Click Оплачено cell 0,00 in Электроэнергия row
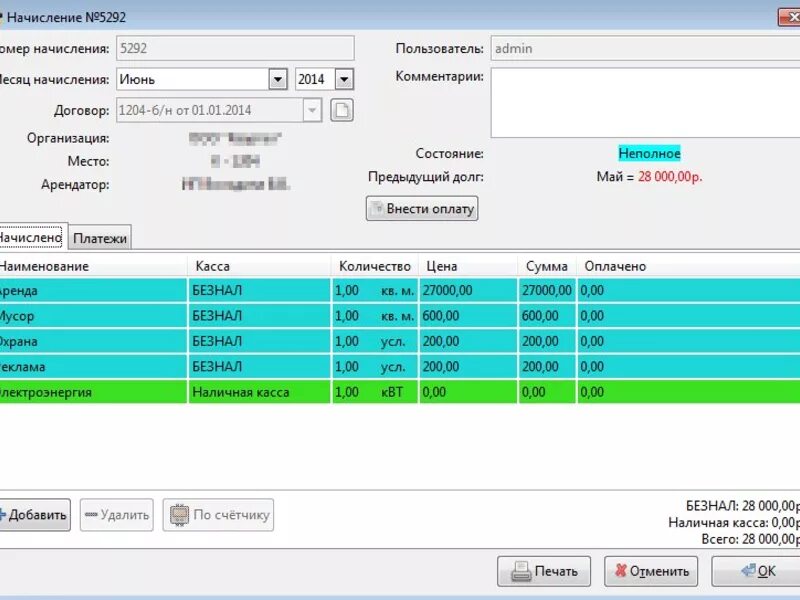Image resolution: width=800 pixels, height=600 pixels. click(x=688, y=392)
